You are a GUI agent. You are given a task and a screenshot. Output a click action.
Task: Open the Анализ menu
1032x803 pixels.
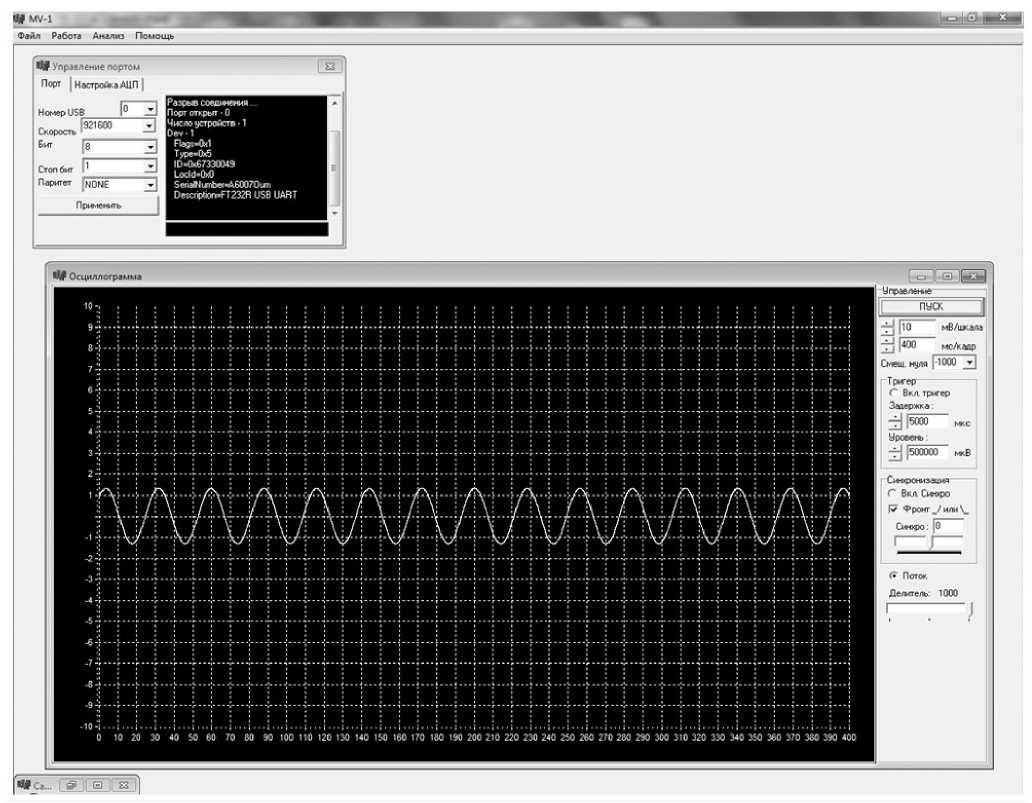coord(107,36)
